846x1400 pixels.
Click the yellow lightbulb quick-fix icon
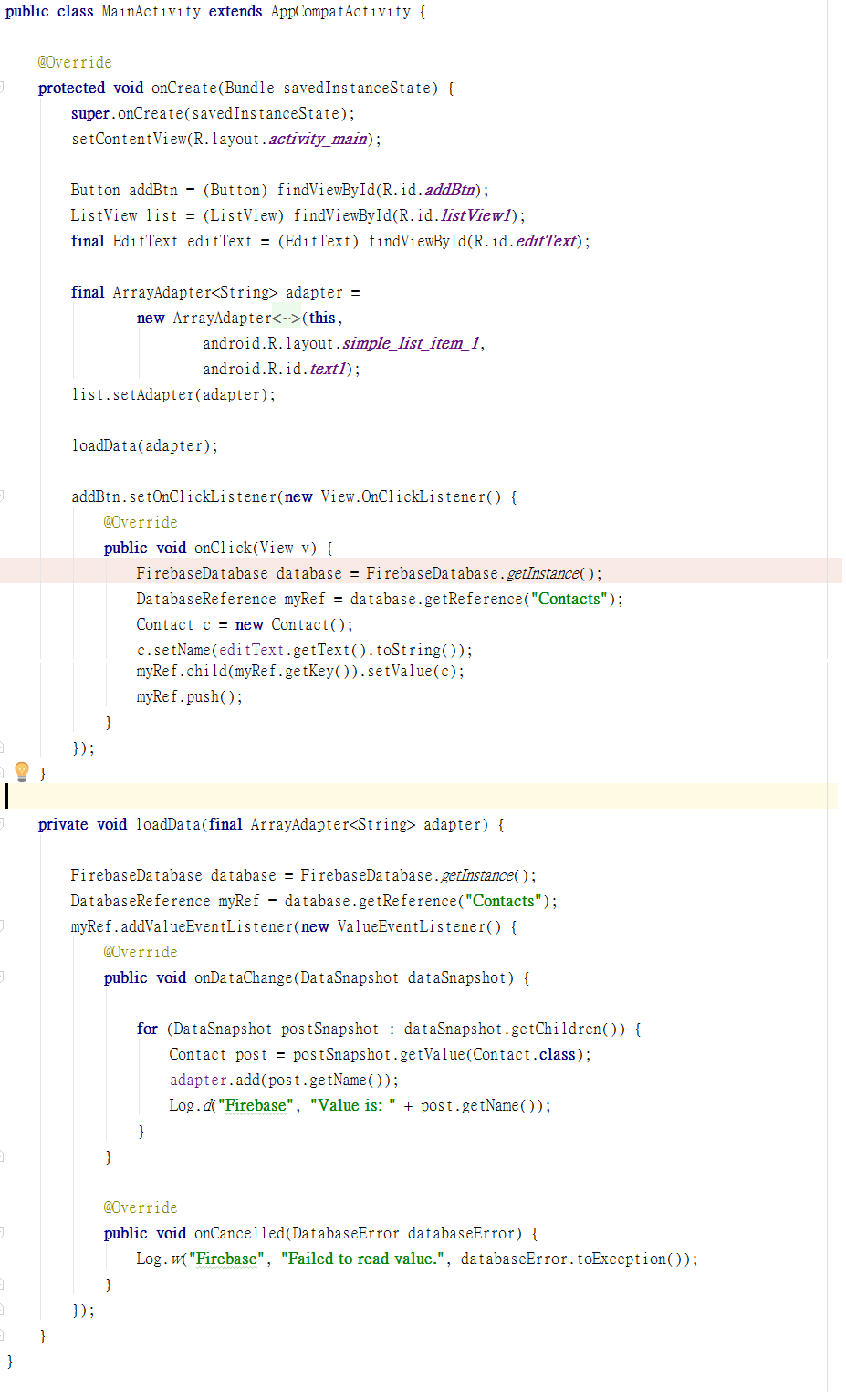click(x=22, y=771)
